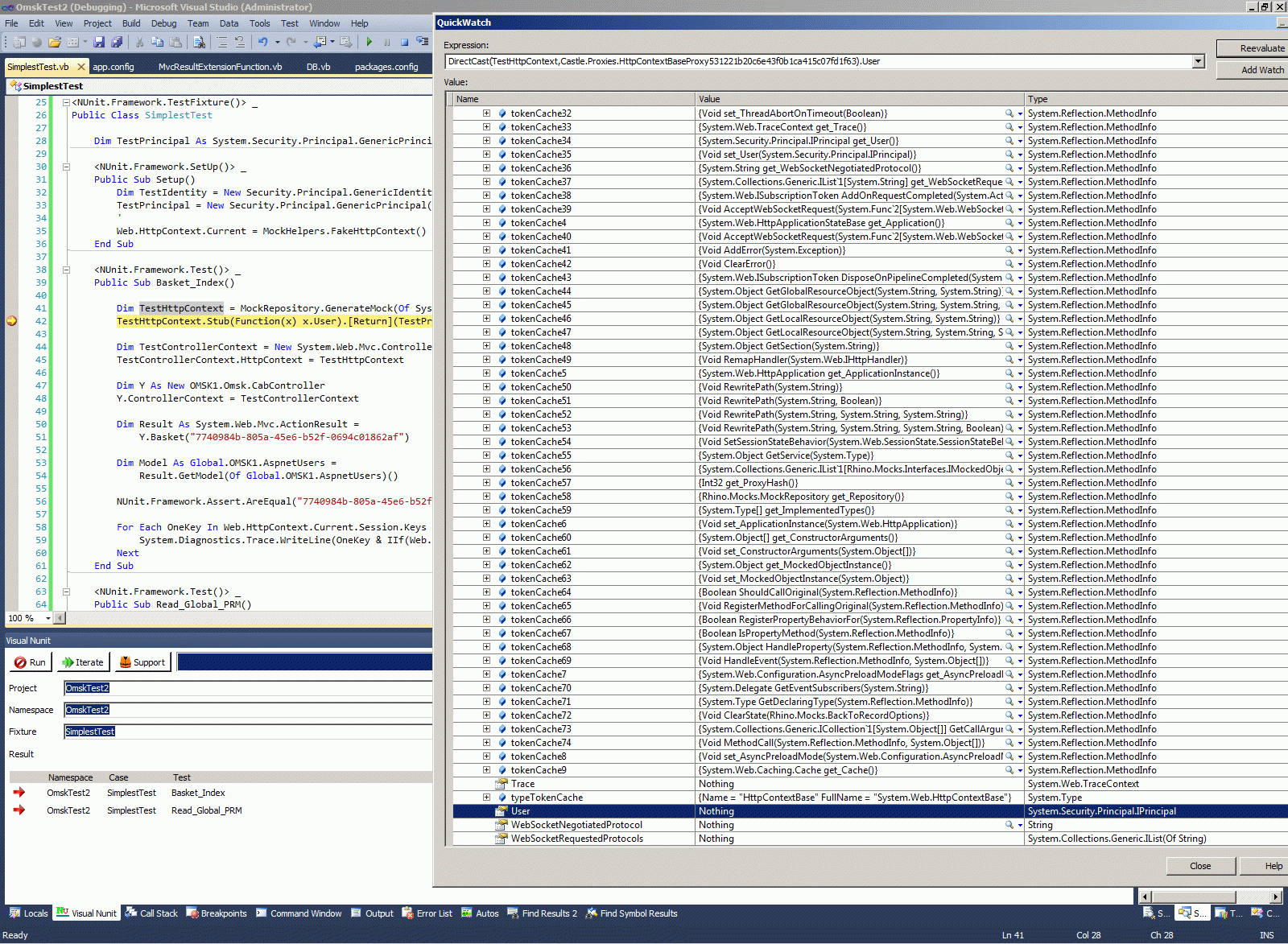Viewport: 1288px width, 944px height.
Task: Click the Save All toolbar icon
Action: tap(117, 42)
